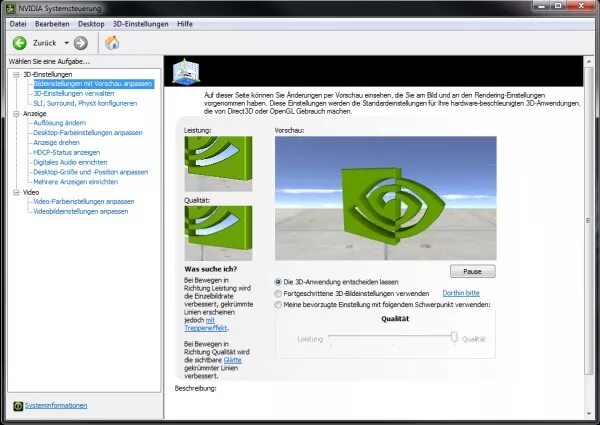Click the Video tree label
The image size is (600, 425).
[x=31, y=192]
